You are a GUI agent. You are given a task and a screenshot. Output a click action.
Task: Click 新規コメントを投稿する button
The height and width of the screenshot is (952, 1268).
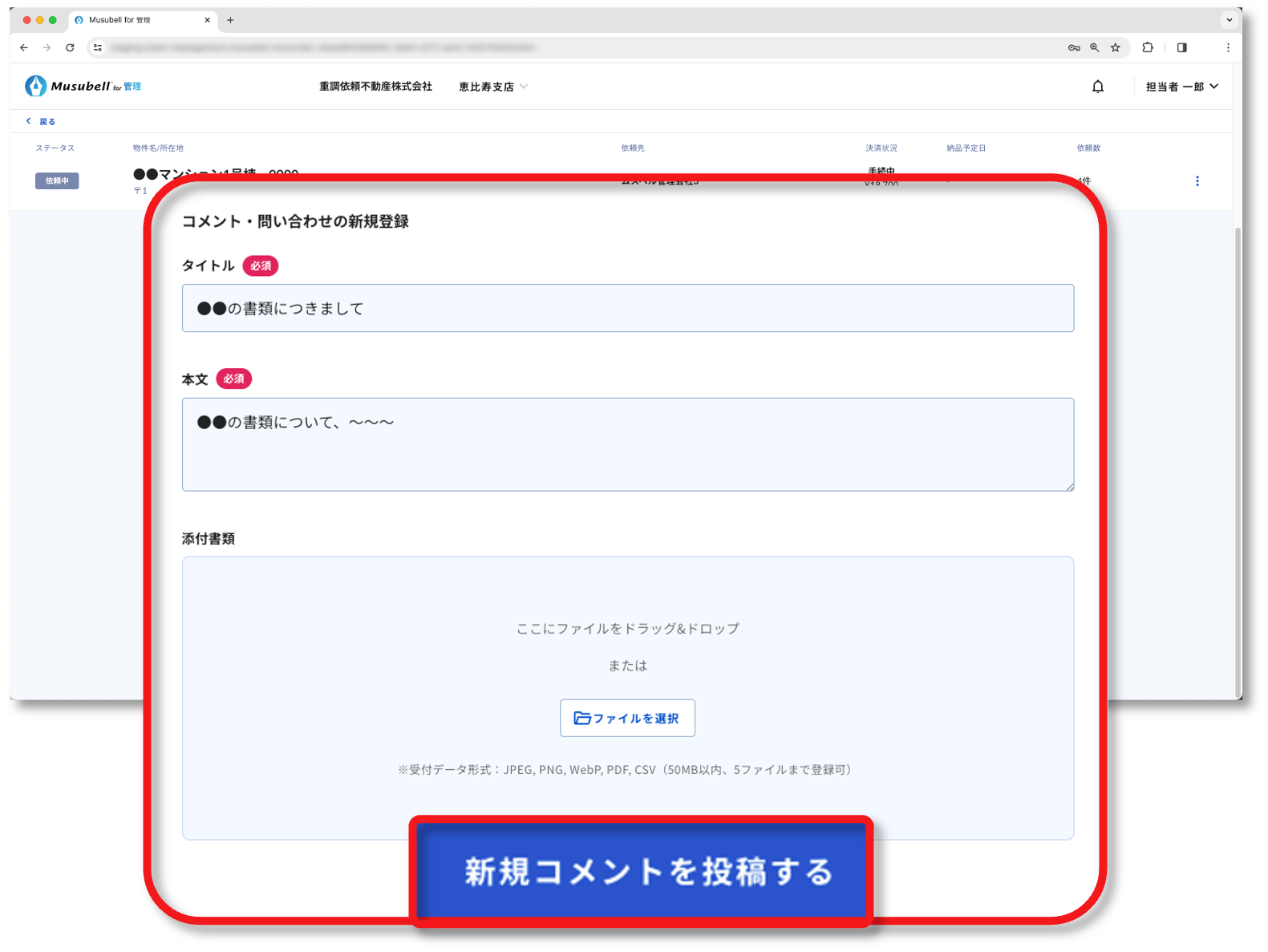coord(642,871)
